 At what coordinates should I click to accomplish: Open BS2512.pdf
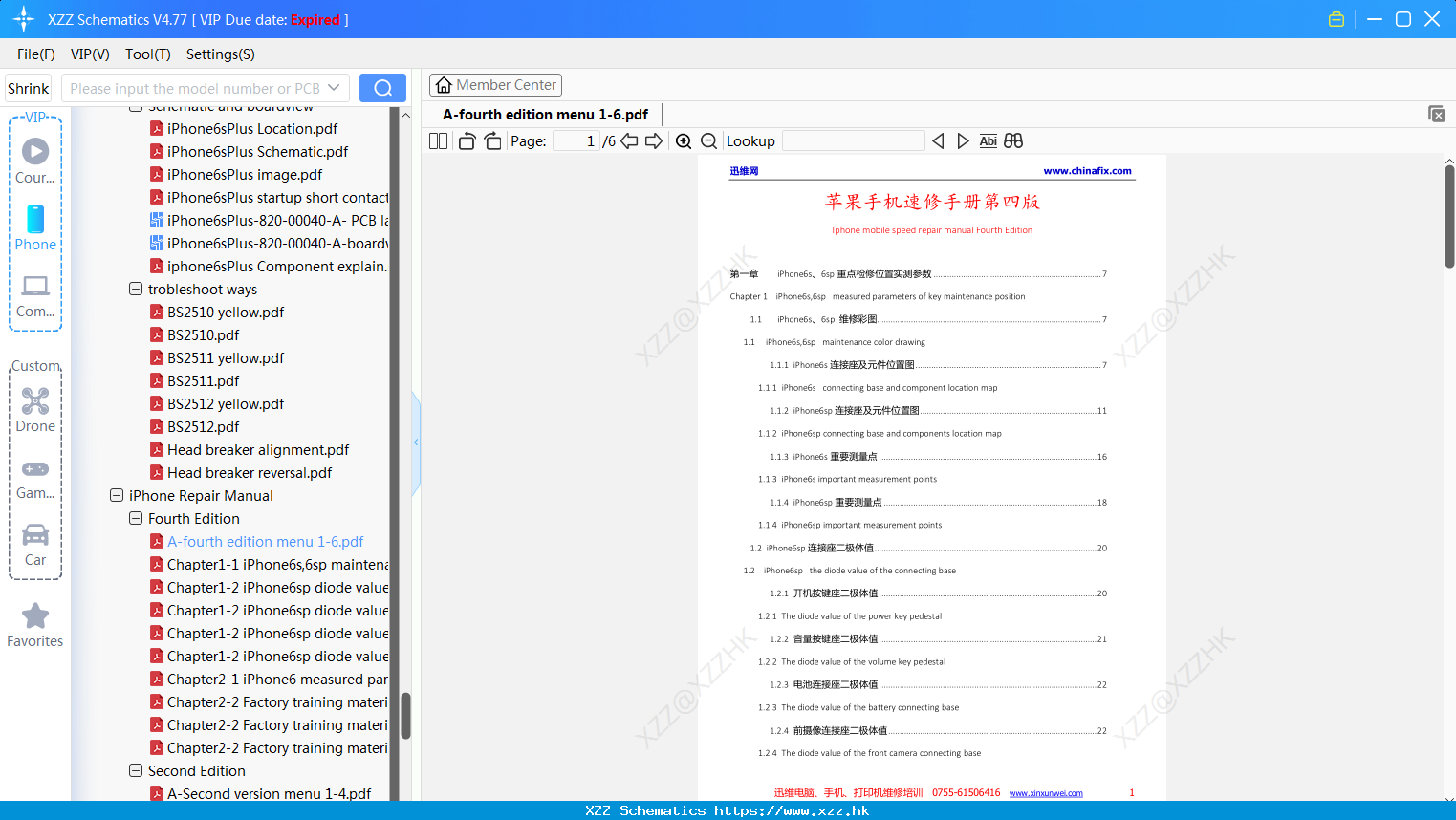203,426
